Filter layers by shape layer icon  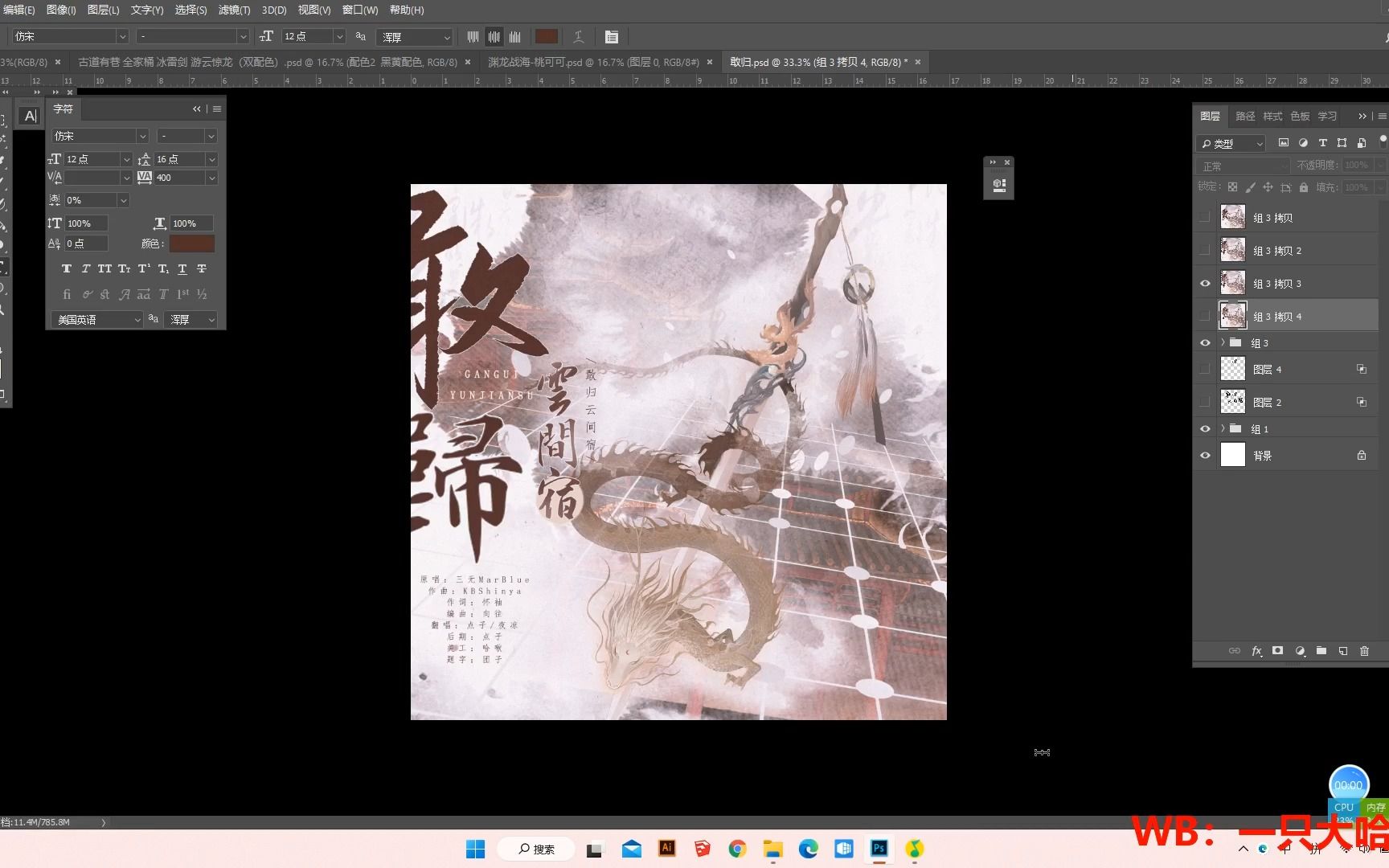1342,143
